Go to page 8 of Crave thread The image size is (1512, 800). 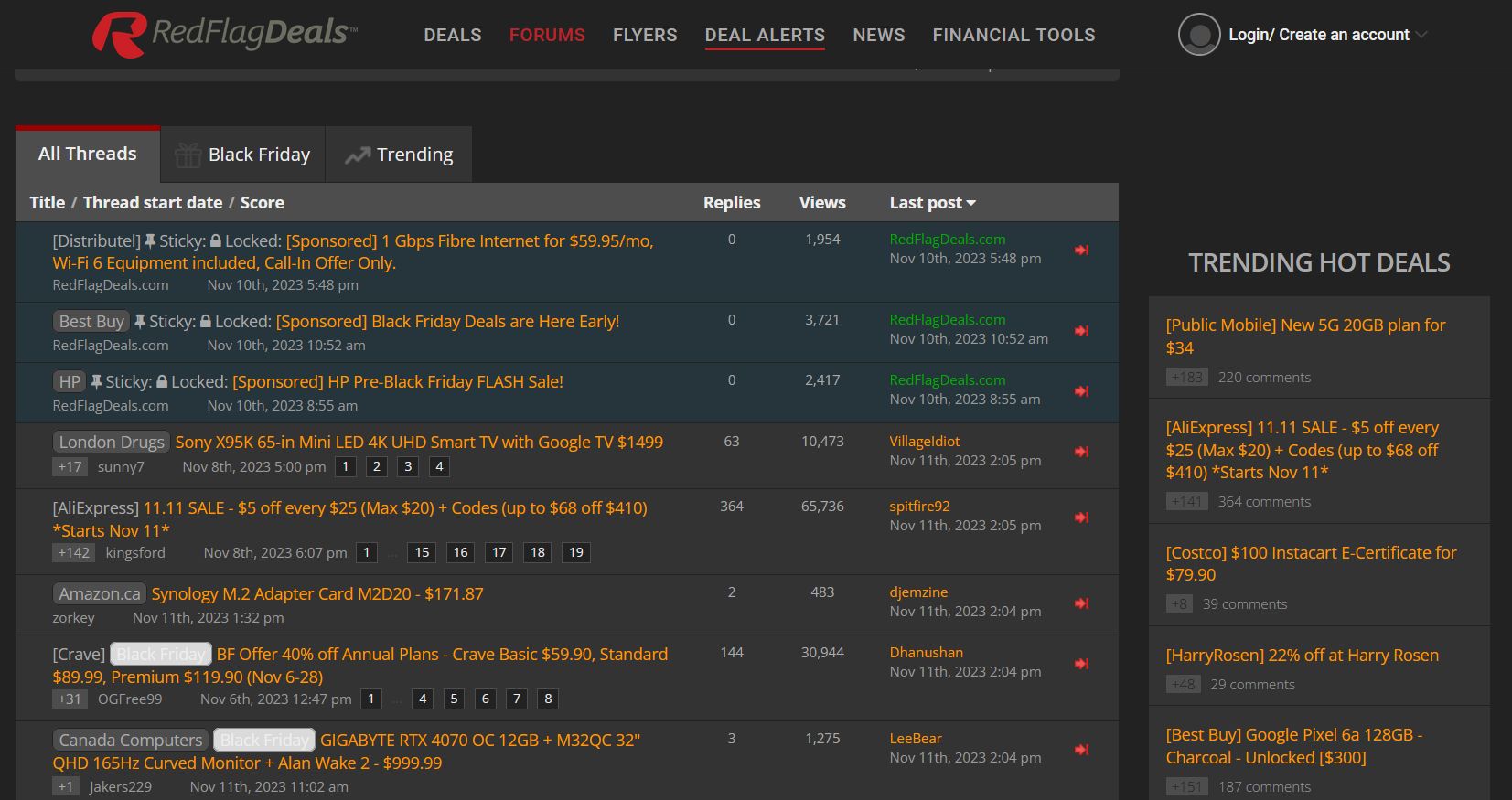click(548, 699)
